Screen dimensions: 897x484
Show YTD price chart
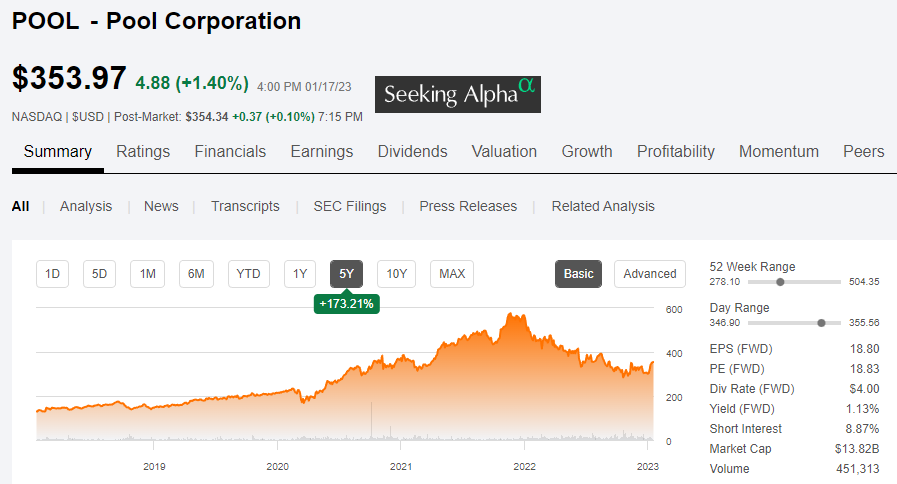(249, 274)
